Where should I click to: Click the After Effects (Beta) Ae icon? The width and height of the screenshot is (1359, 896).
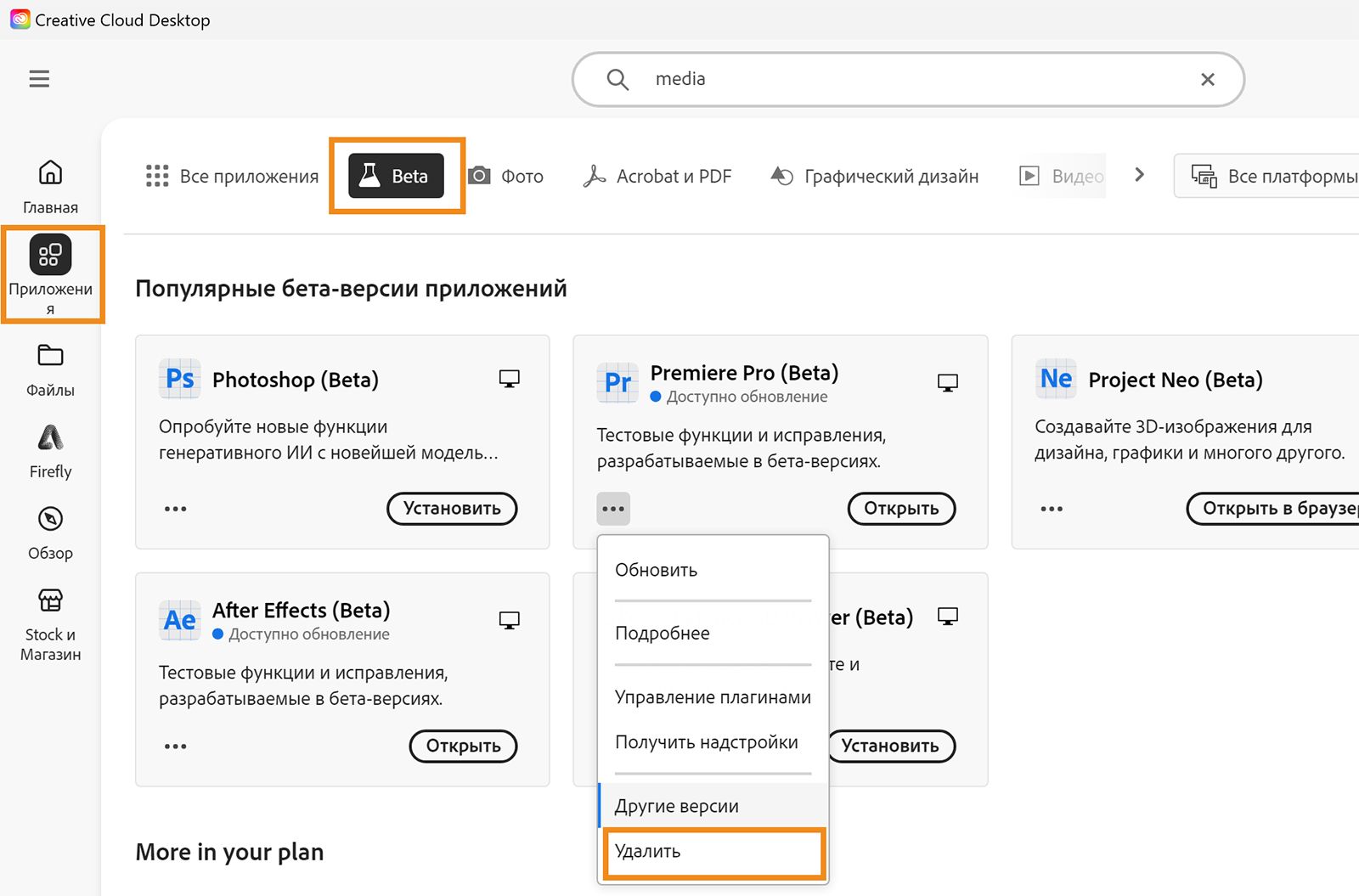179,620
